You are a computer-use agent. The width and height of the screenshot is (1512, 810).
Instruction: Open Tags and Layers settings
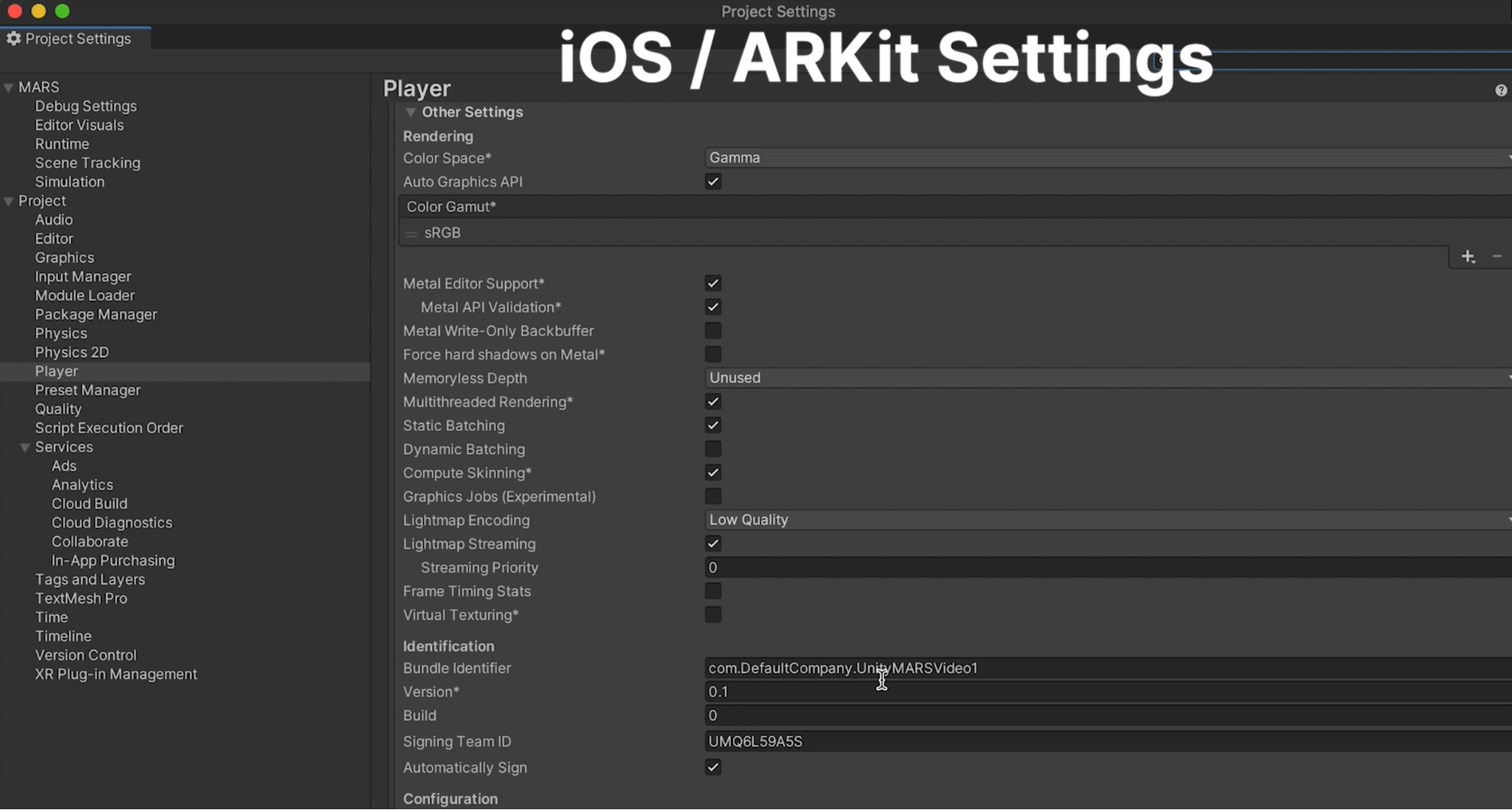coord(89,579)
